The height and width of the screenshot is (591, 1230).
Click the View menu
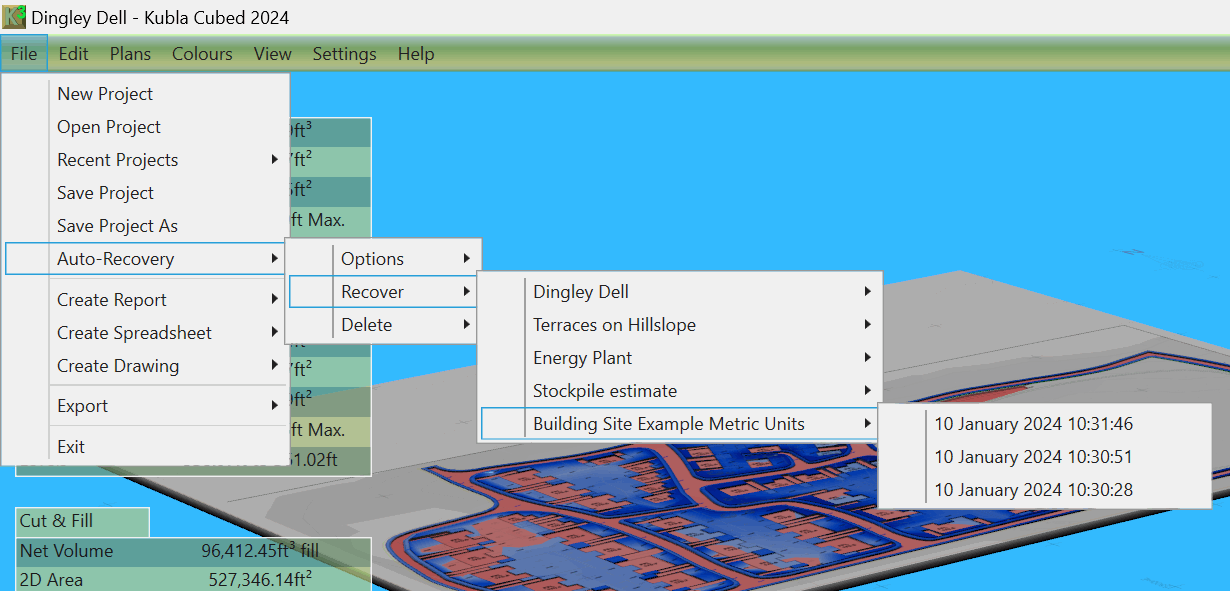[x=272, y=54]
